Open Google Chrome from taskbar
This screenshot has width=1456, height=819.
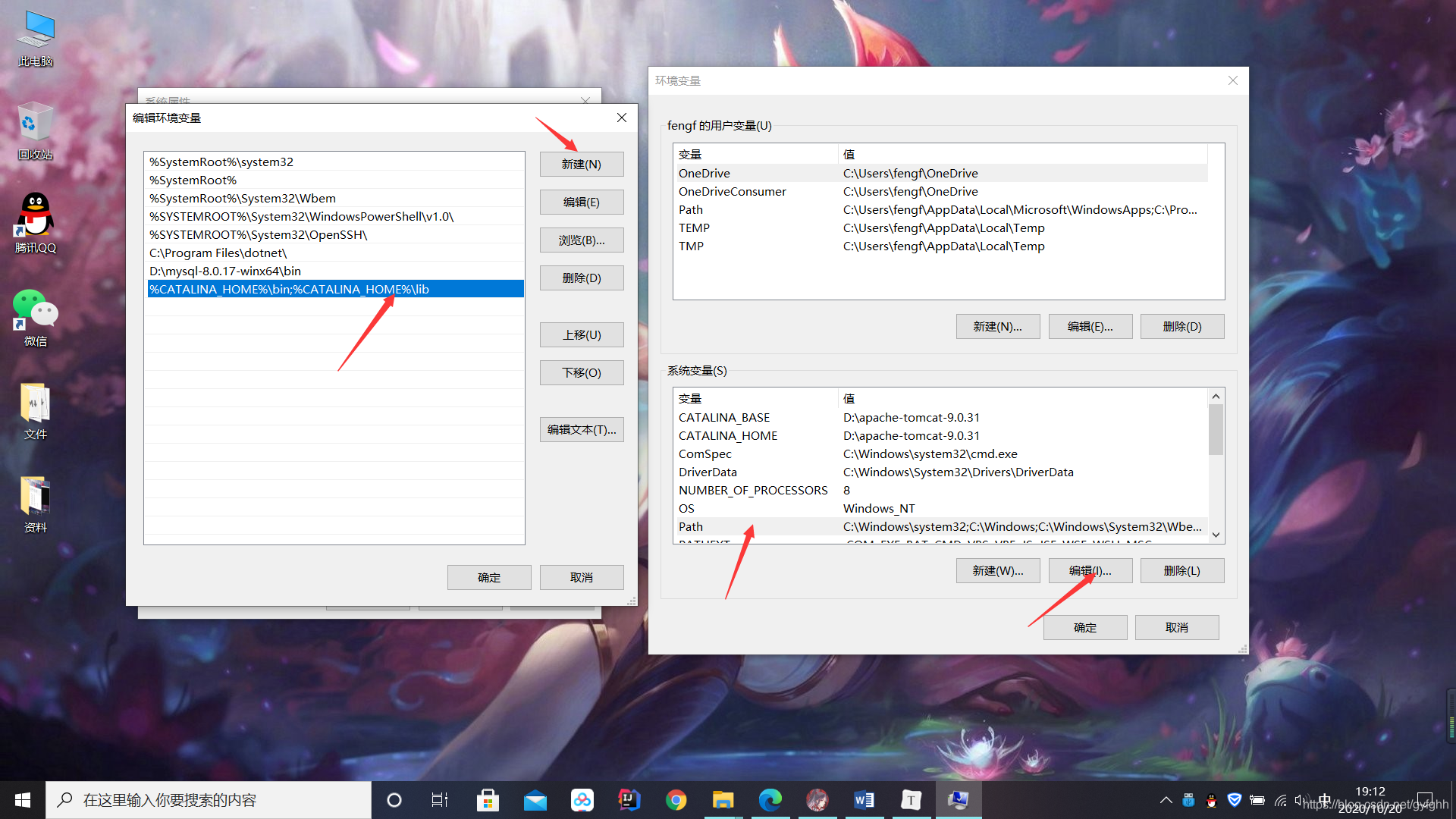pyautogui.click(x=676, y=800)
